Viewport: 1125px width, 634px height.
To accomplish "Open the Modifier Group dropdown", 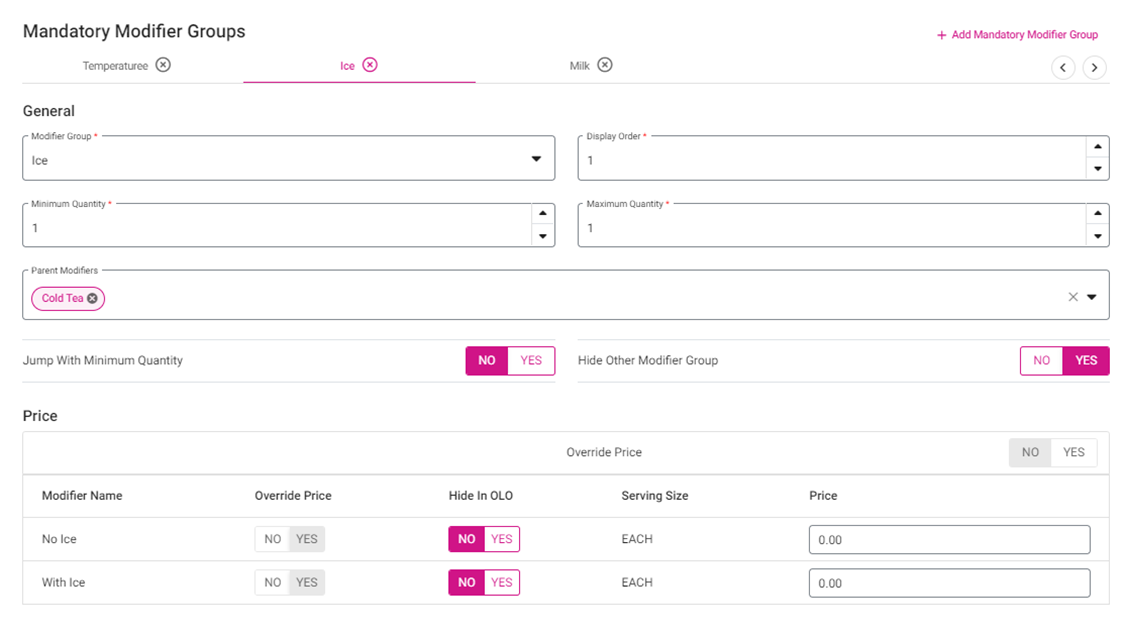I will coord(536,159).
